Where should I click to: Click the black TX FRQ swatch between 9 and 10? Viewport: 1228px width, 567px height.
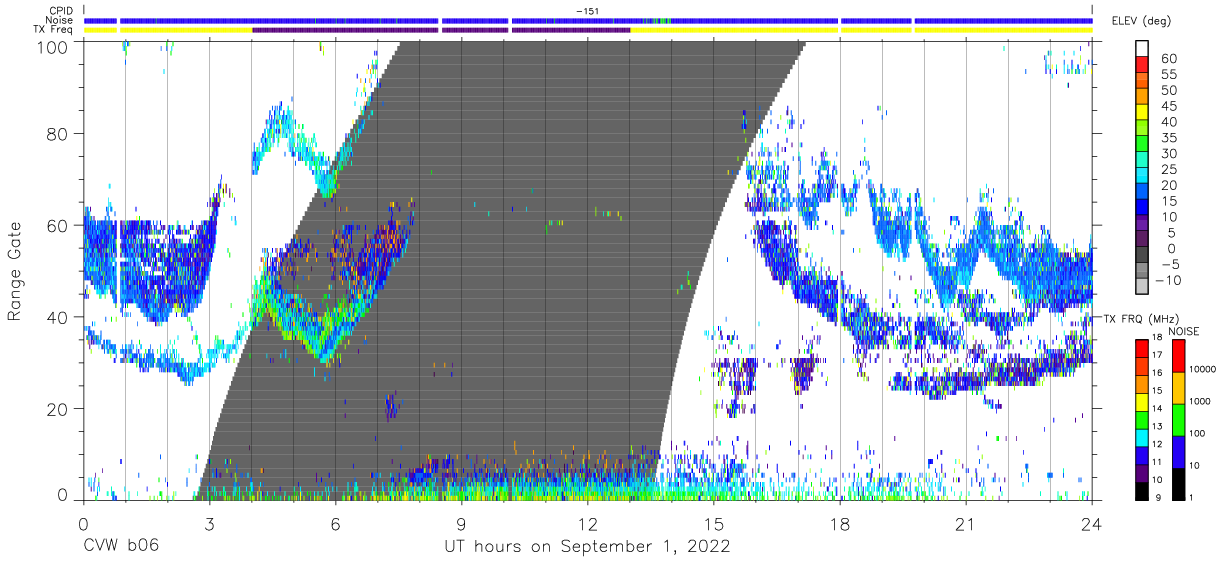pyautogui.click(x=1141, y=490)
